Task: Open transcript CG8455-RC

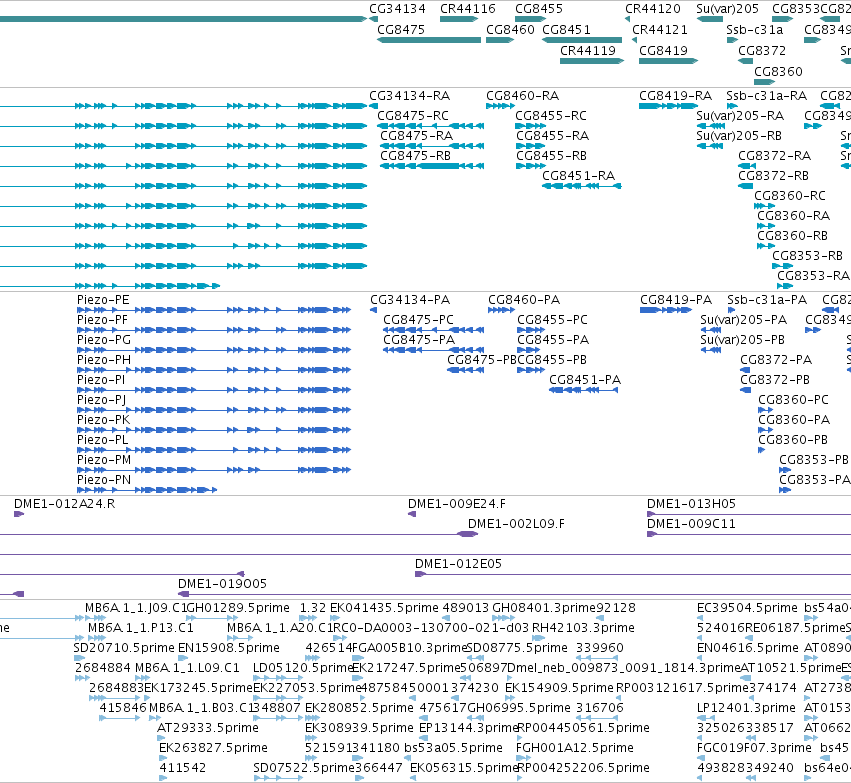Action: (x=551, y=116)
